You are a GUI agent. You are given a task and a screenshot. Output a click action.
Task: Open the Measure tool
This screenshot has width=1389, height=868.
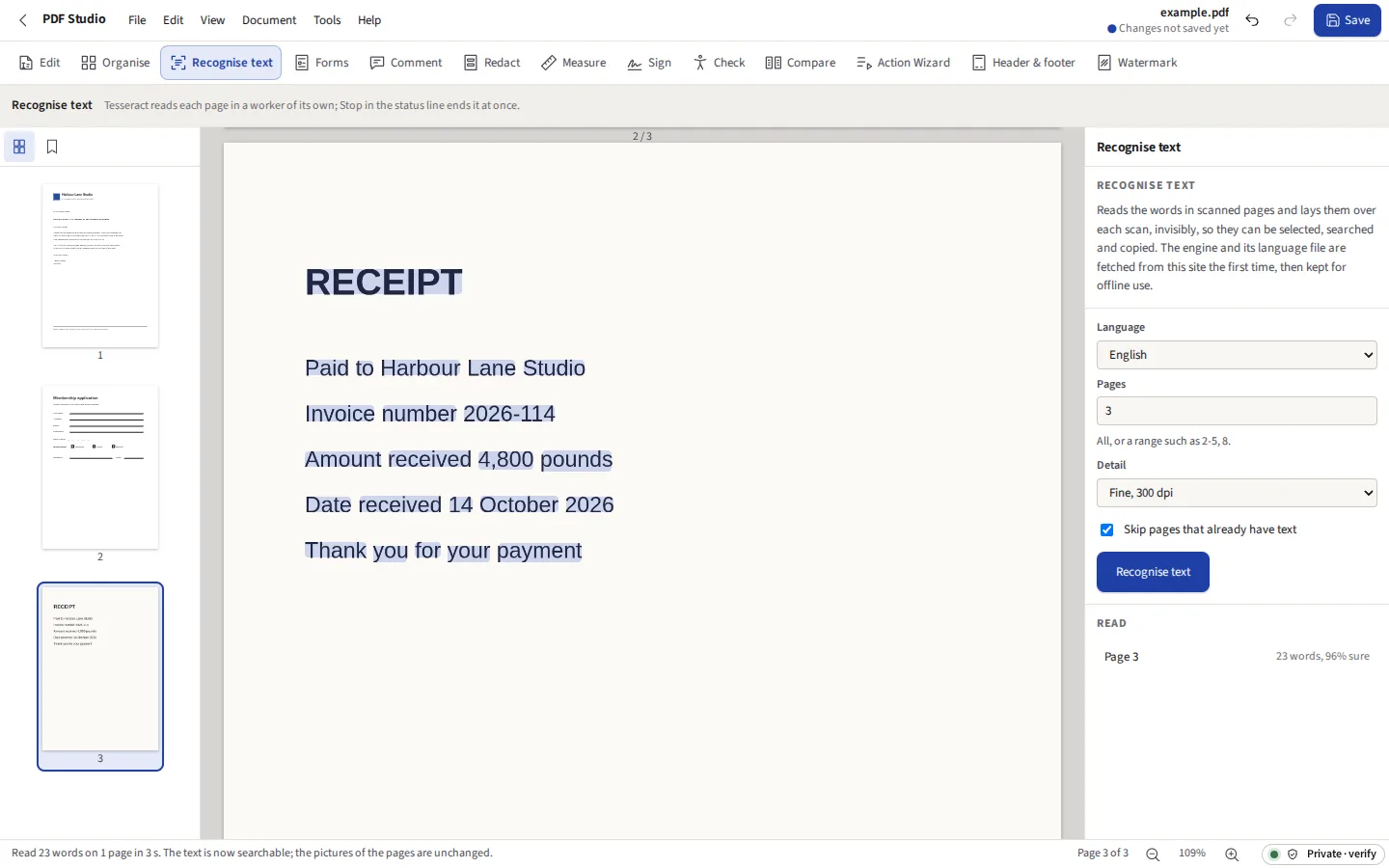click(574, 63)
